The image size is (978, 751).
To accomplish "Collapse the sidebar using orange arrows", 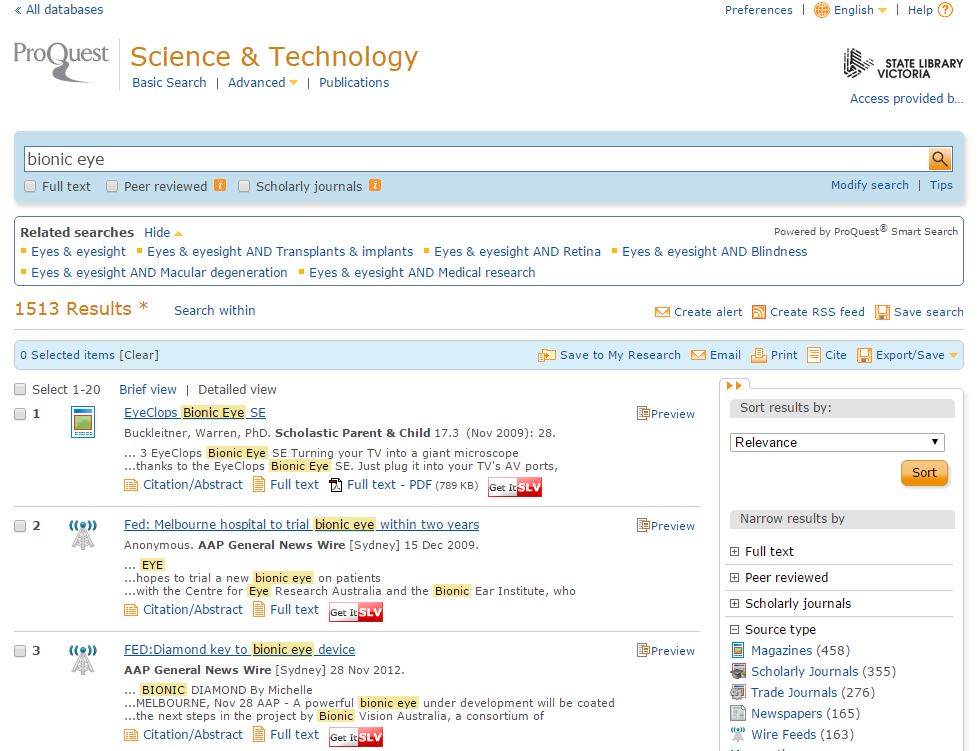I will 735,385.
